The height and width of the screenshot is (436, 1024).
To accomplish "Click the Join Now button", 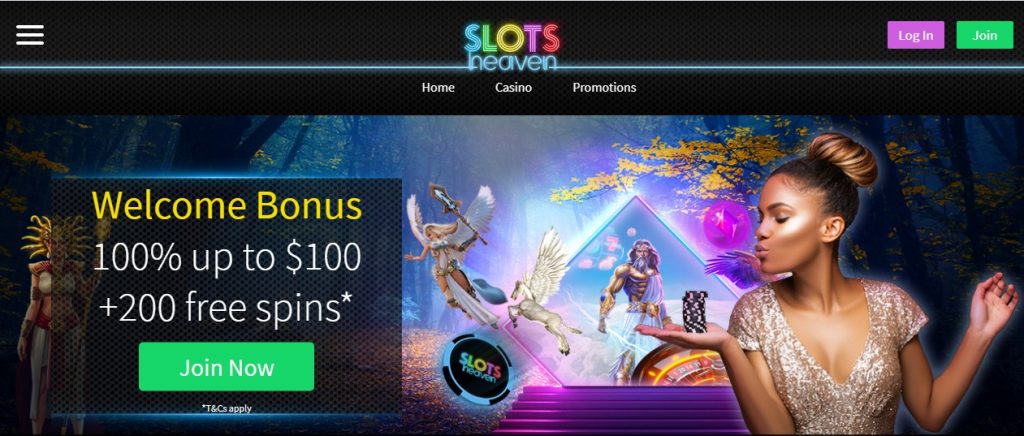I will (227, 367).
